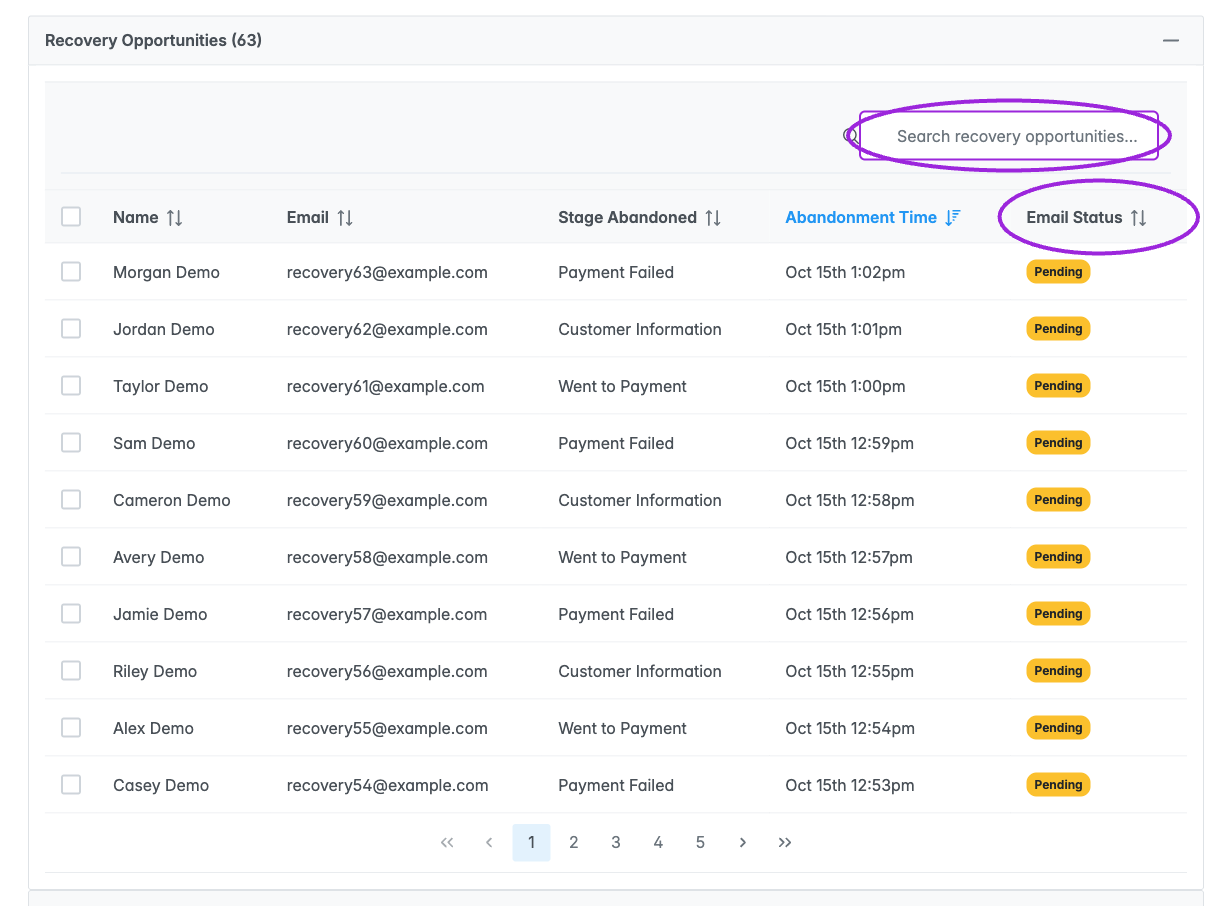Open page 4 of results

(x=658, y=843)
